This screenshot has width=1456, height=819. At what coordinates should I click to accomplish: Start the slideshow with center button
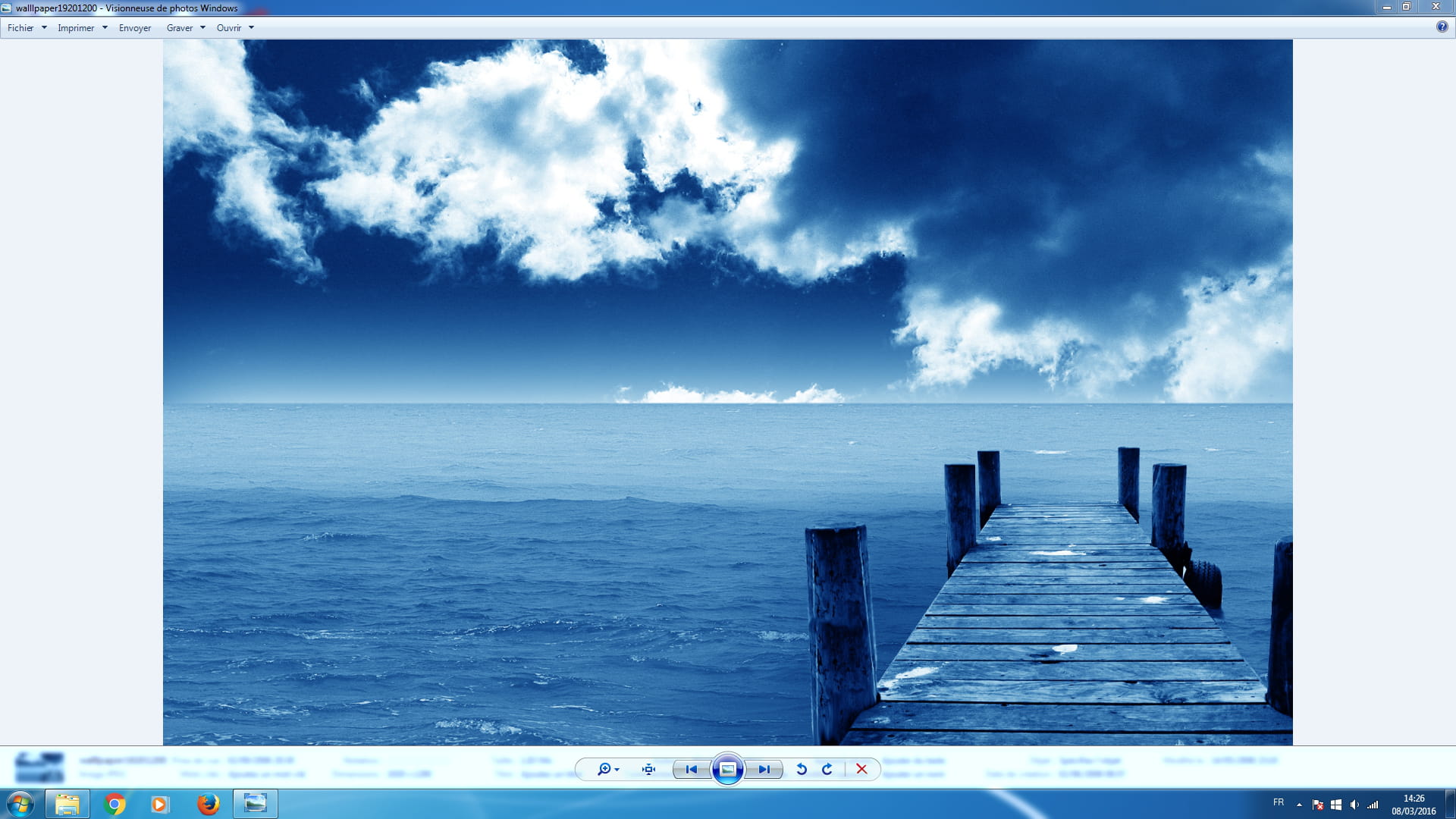(x=727, y=769)
